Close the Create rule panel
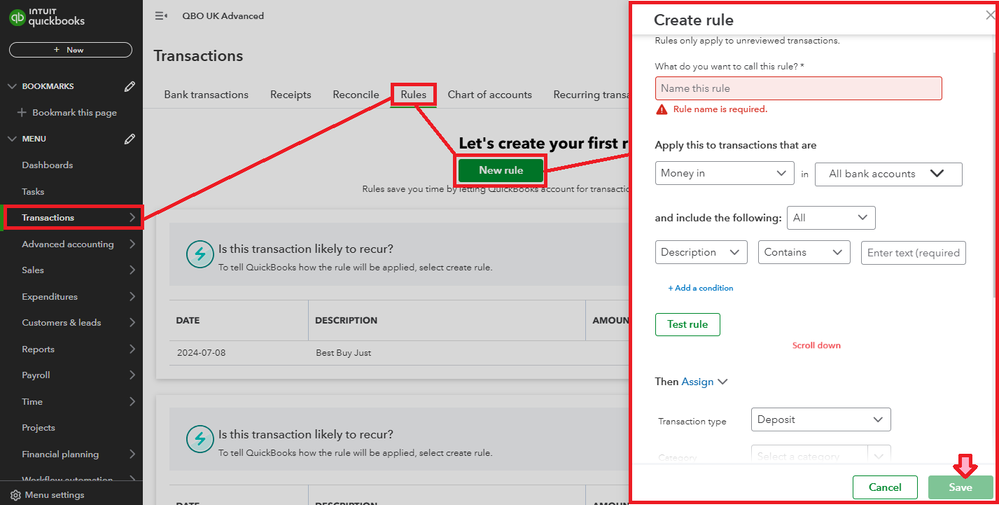The height and width of the screenshot is (505, 999). [x=990, y=15]
